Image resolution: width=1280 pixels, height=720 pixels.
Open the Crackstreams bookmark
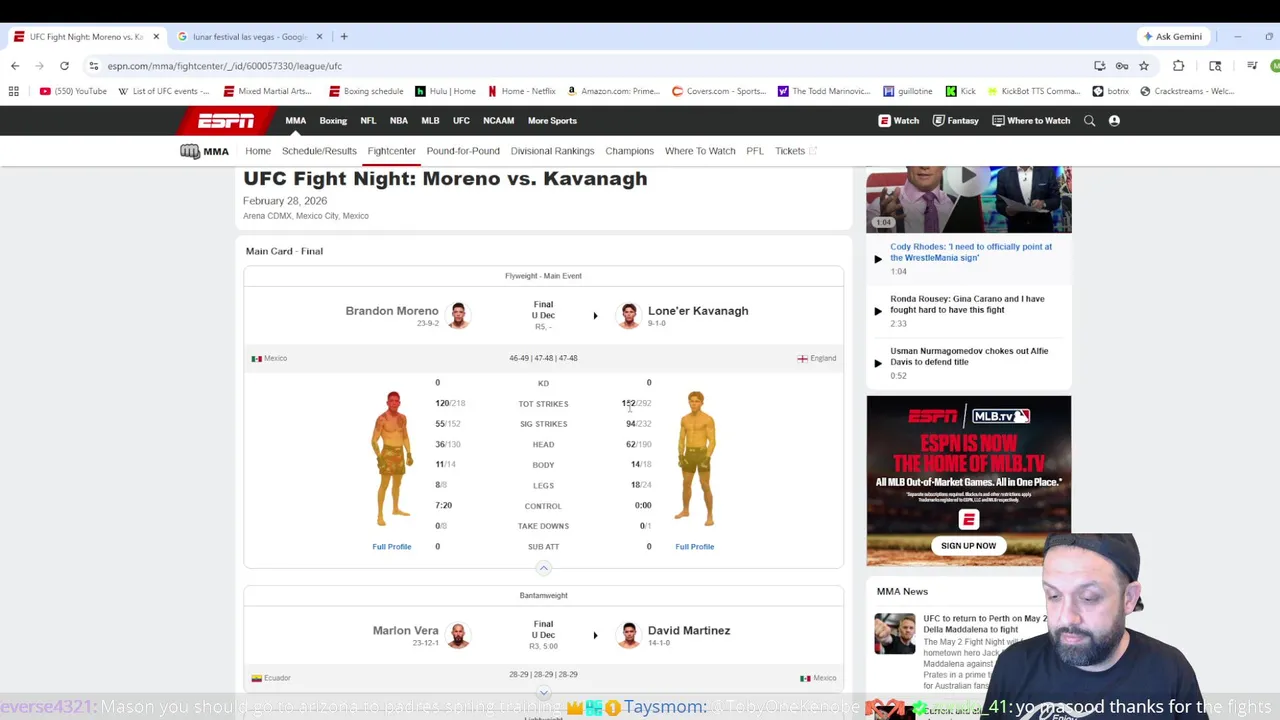pos(1187,91)
